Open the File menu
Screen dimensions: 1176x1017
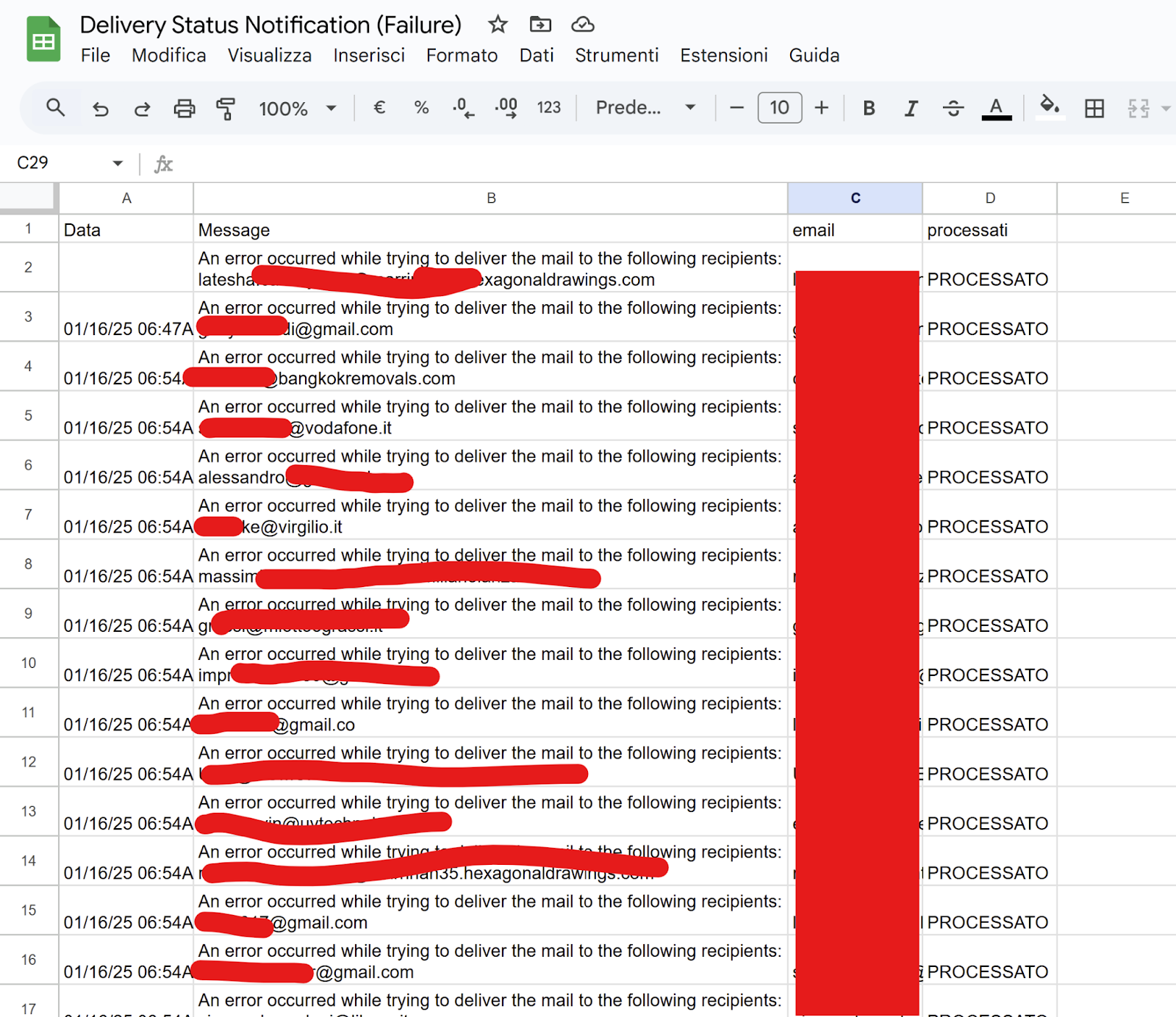click(96, 55)
